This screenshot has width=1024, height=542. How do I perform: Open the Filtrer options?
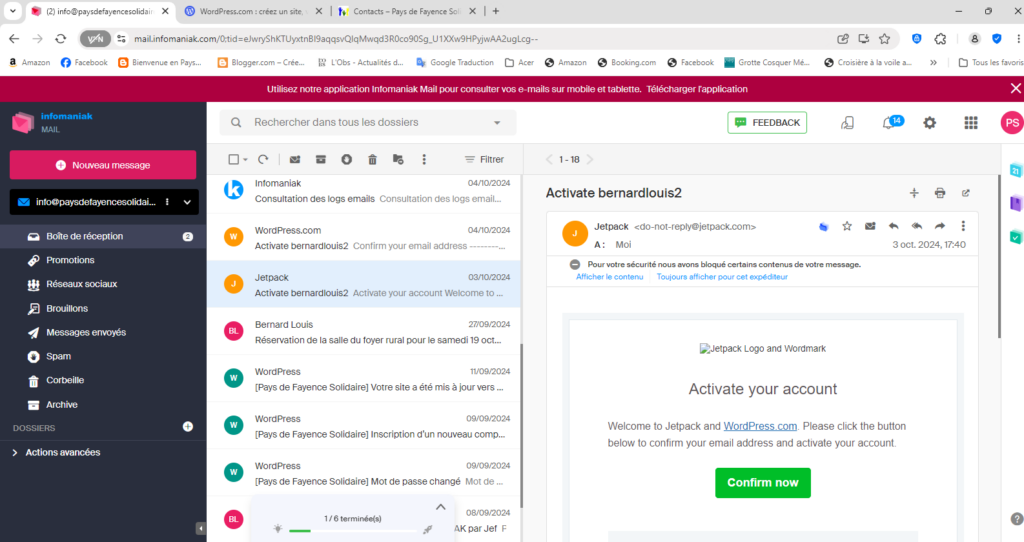pos(485,159)
